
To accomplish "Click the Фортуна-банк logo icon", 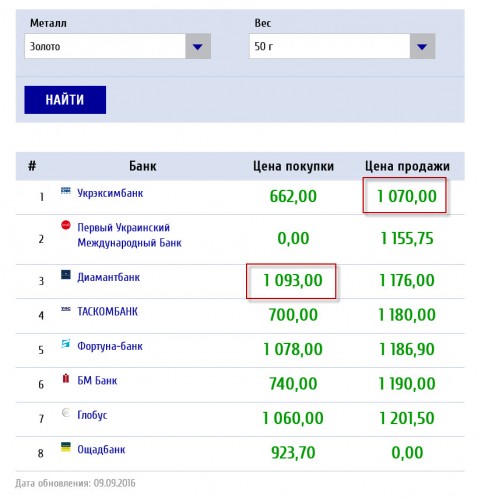I will (66, 343).
